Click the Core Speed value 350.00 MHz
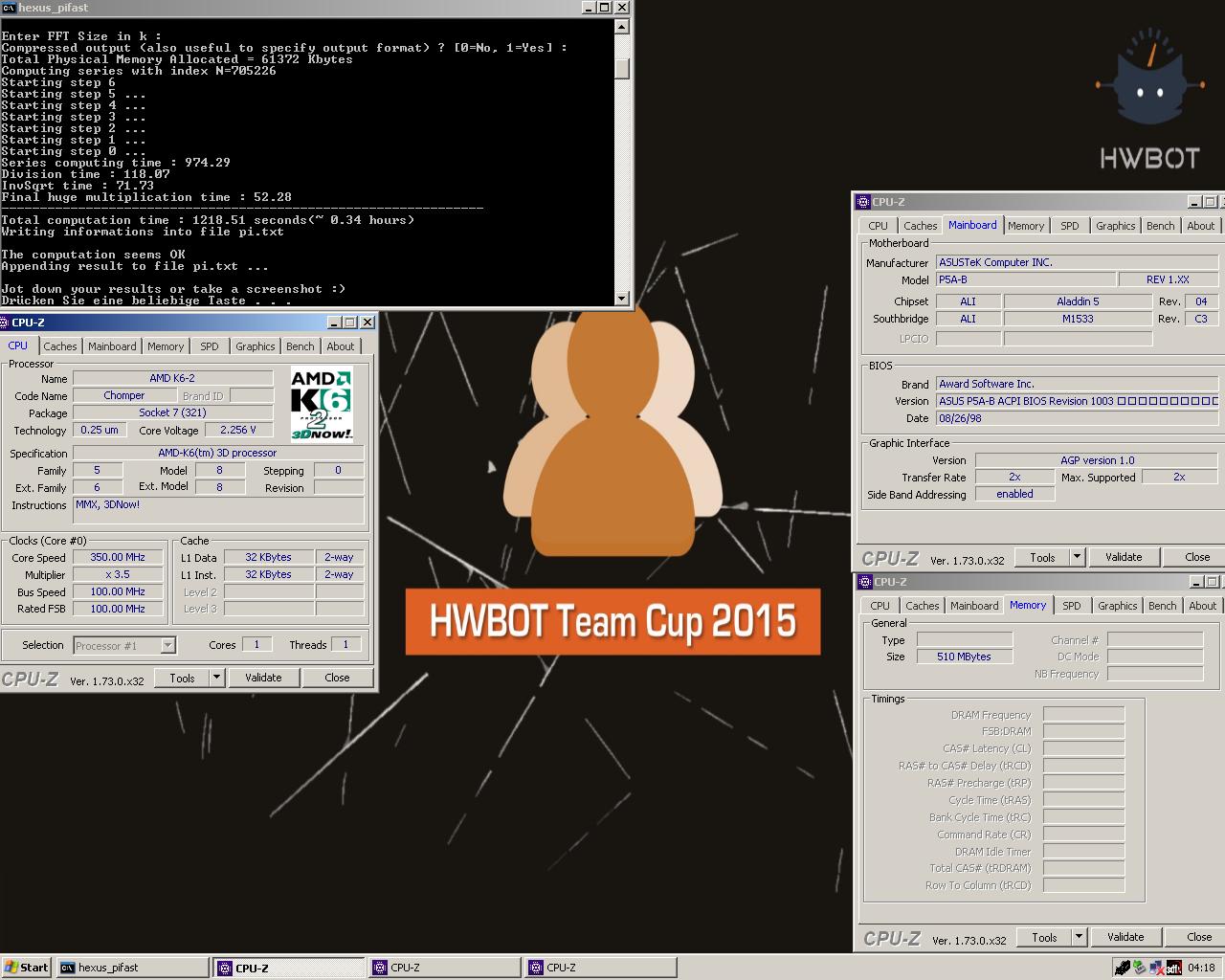1225x980 pixels. 118,557
